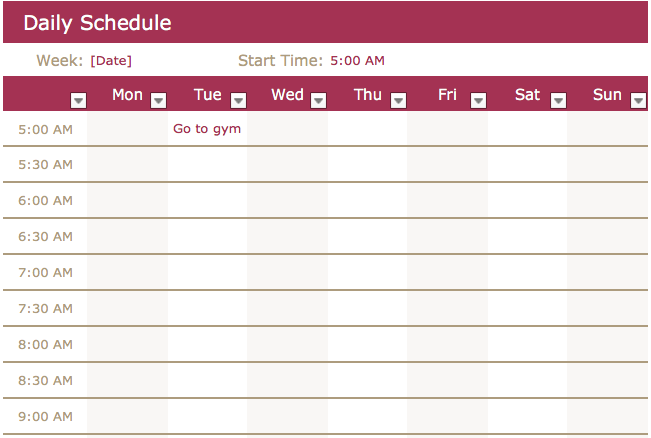The height and width of the screenshot is (438, 651).
Task: Expand the Fri column filter dropdown
Action: pyautogui.click(x=478, y=100)
